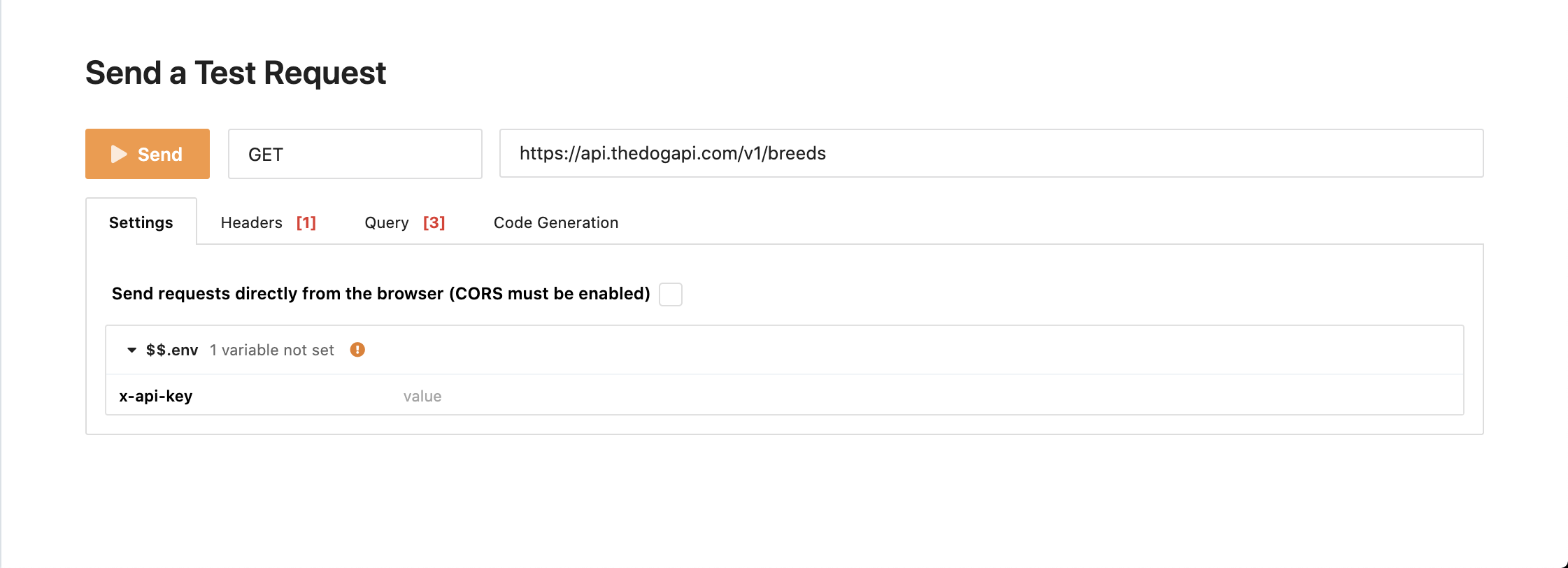Enable sending requests directly from browser checkbox
The image size is (1568, 568).
pos(671,294)
